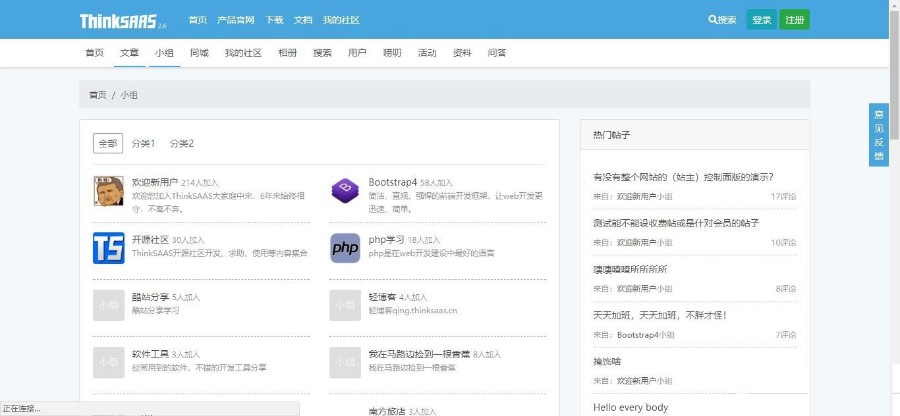This screenshot has width=900, height=416.
Task: Click the magnifier search icon in the blue header
Action: 712,20
